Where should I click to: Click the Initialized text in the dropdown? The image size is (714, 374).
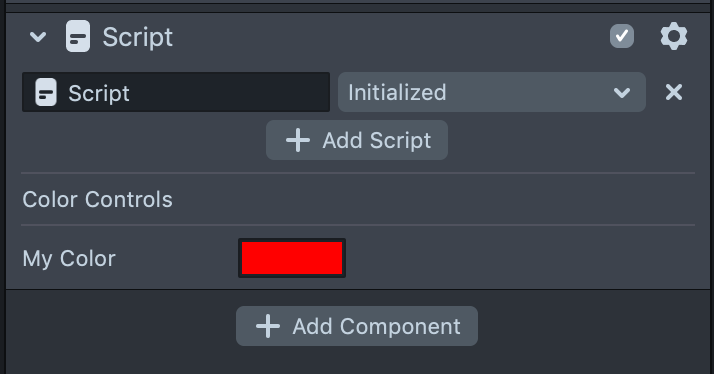pos(397,92)
